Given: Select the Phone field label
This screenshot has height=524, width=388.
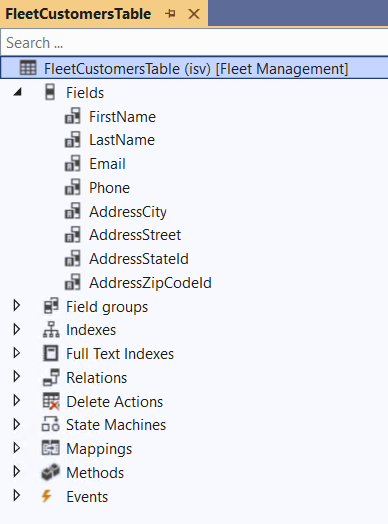Looking at the screenshot, I should [109, 187].
